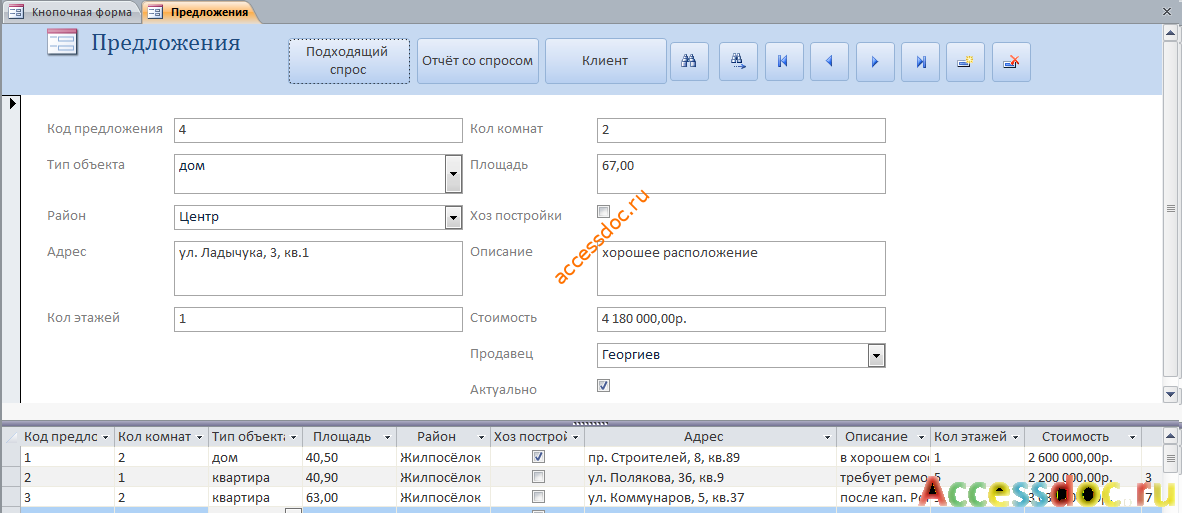This screenshot has width=1182, height=513.
Task: Open filter arrow of Район column header
Action: [481, 437]
